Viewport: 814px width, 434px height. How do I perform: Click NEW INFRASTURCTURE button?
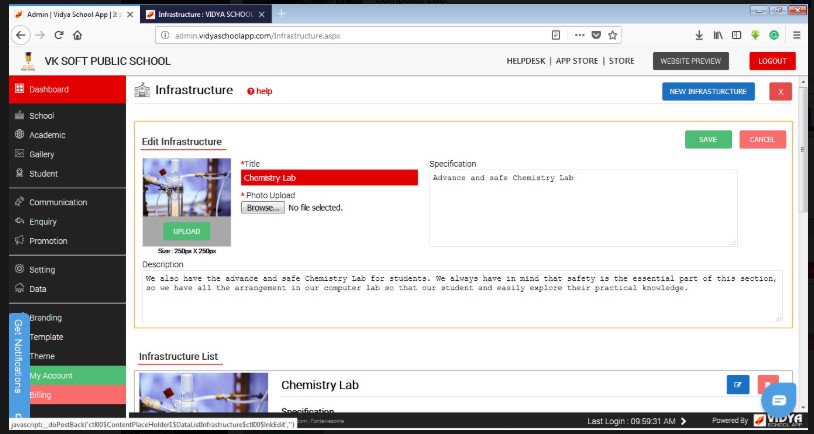click(x=708, y=91)
